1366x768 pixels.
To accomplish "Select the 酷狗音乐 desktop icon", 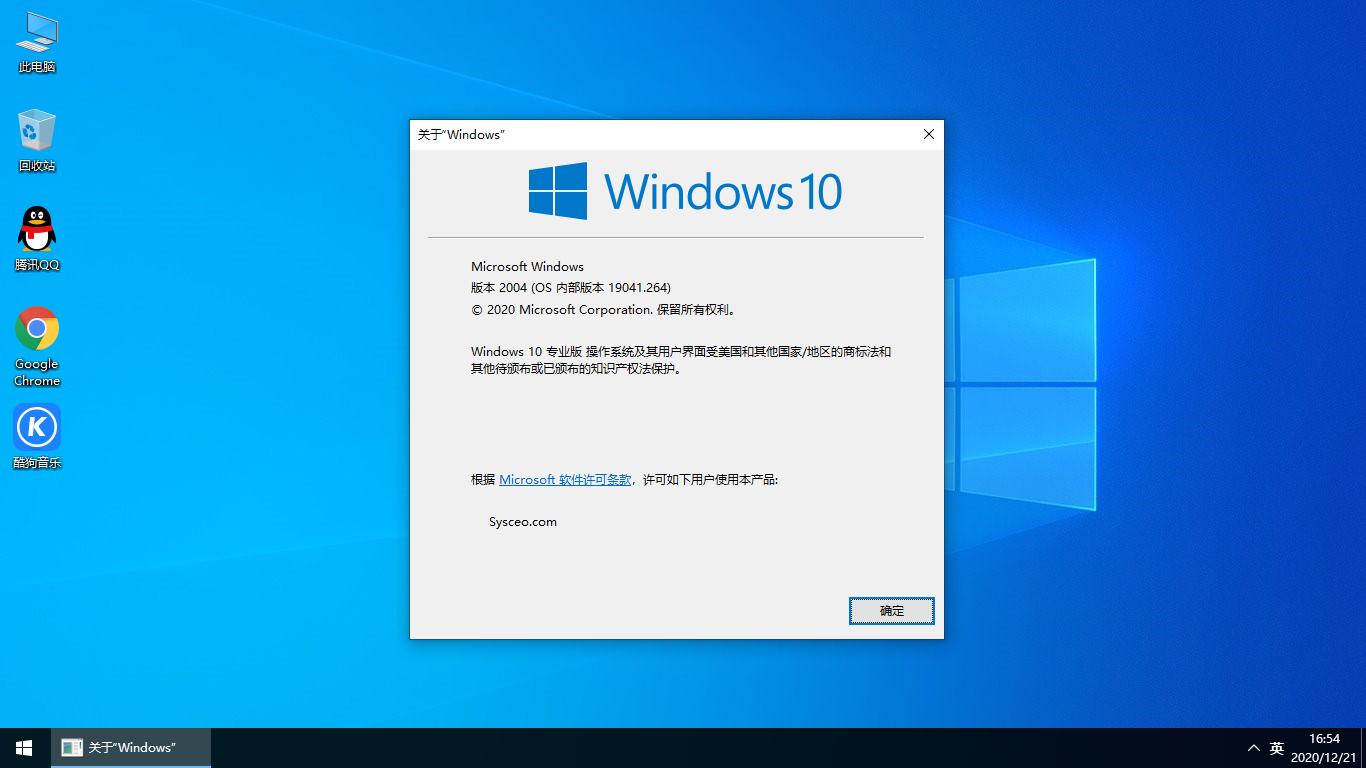I will coord(37,436).
